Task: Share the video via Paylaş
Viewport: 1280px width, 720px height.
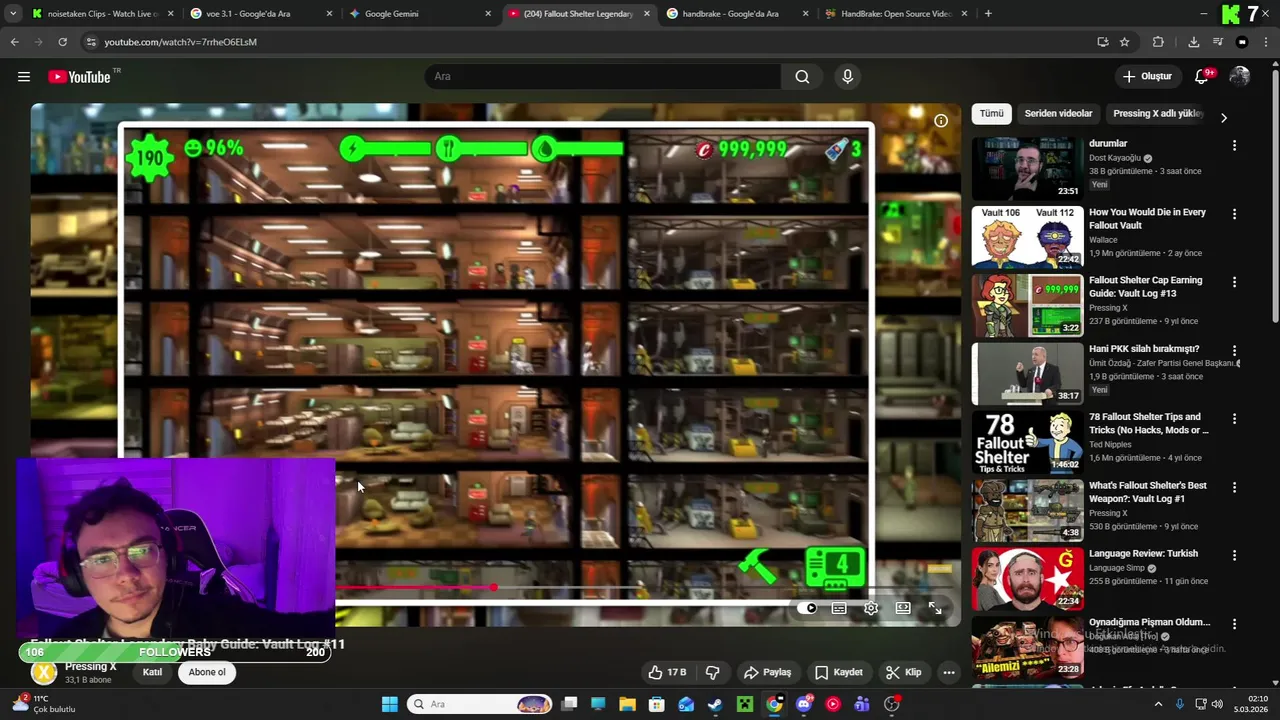Action: coord(767,672)
